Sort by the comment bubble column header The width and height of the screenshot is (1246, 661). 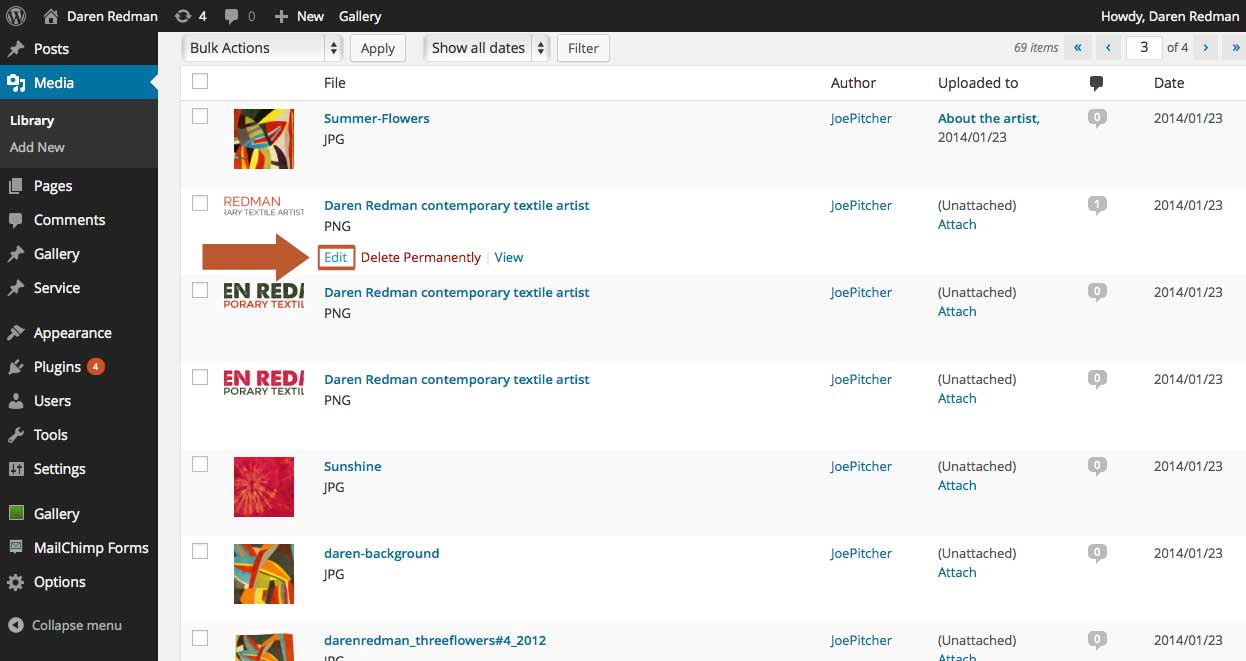pyautogui.click(x=1097, y=83)
